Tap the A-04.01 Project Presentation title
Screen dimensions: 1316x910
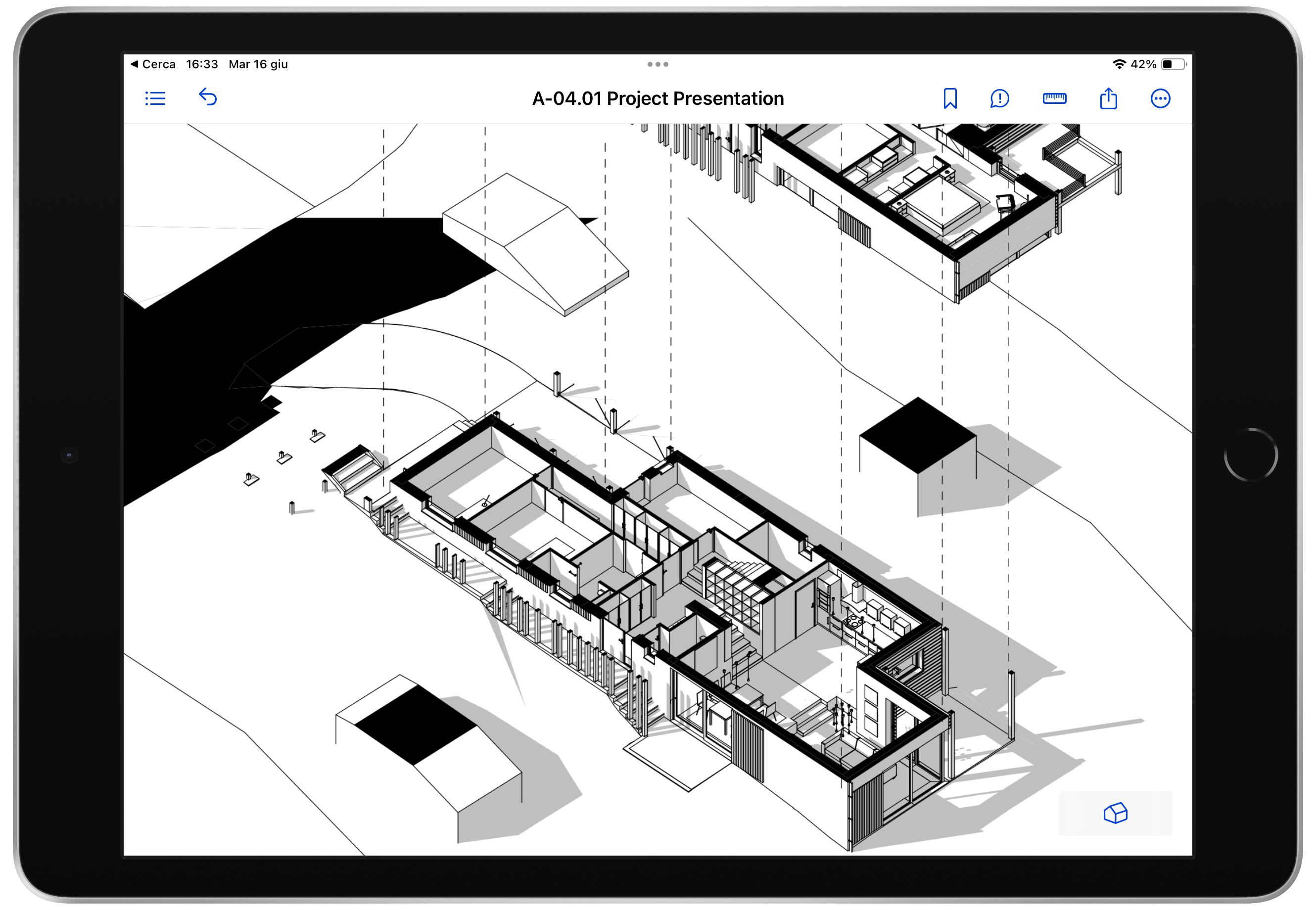(658, 98)
